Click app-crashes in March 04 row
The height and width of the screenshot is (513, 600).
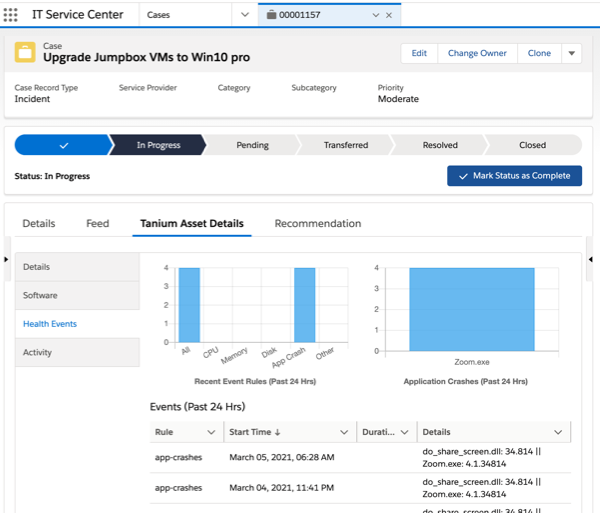(178, 488)
